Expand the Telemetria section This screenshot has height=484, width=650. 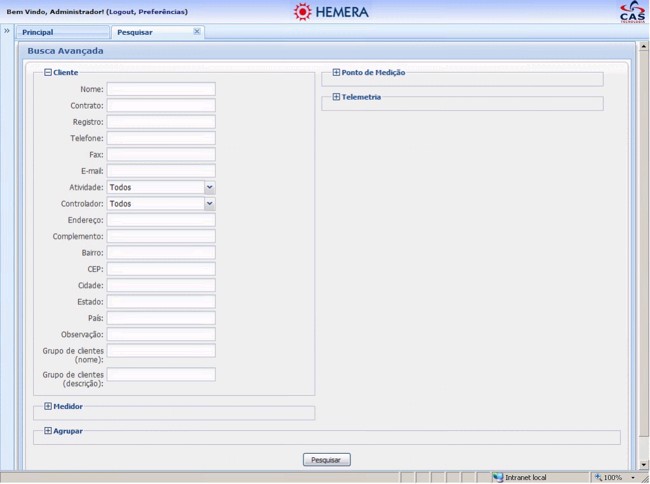pyautogui.click(x=336, y=97)
